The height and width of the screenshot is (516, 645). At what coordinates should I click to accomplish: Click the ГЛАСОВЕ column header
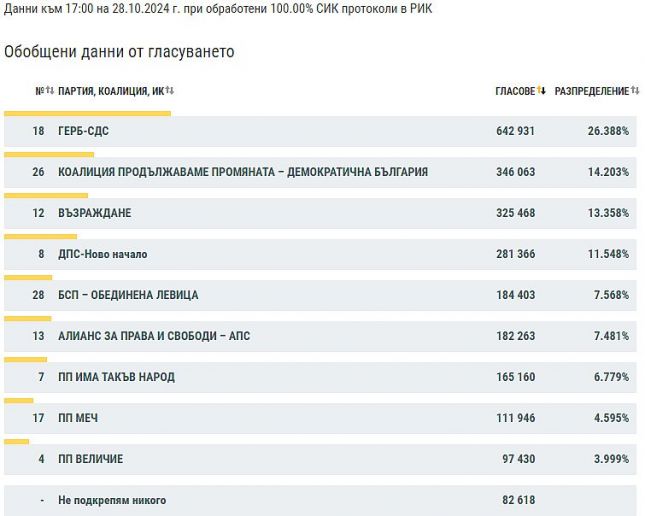(515, 91)
